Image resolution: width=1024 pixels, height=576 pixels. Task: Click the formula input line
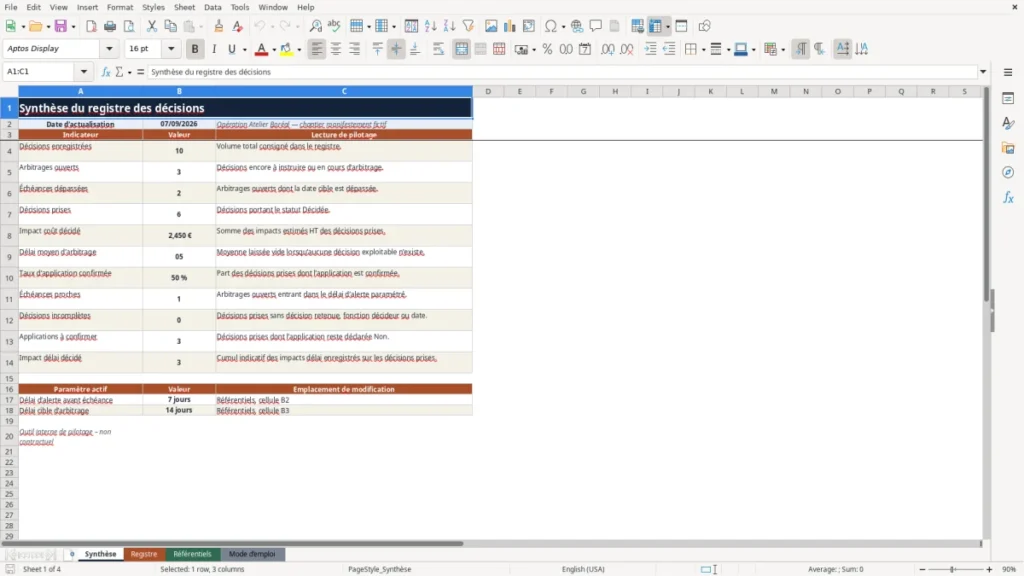(x=561, y=72)
